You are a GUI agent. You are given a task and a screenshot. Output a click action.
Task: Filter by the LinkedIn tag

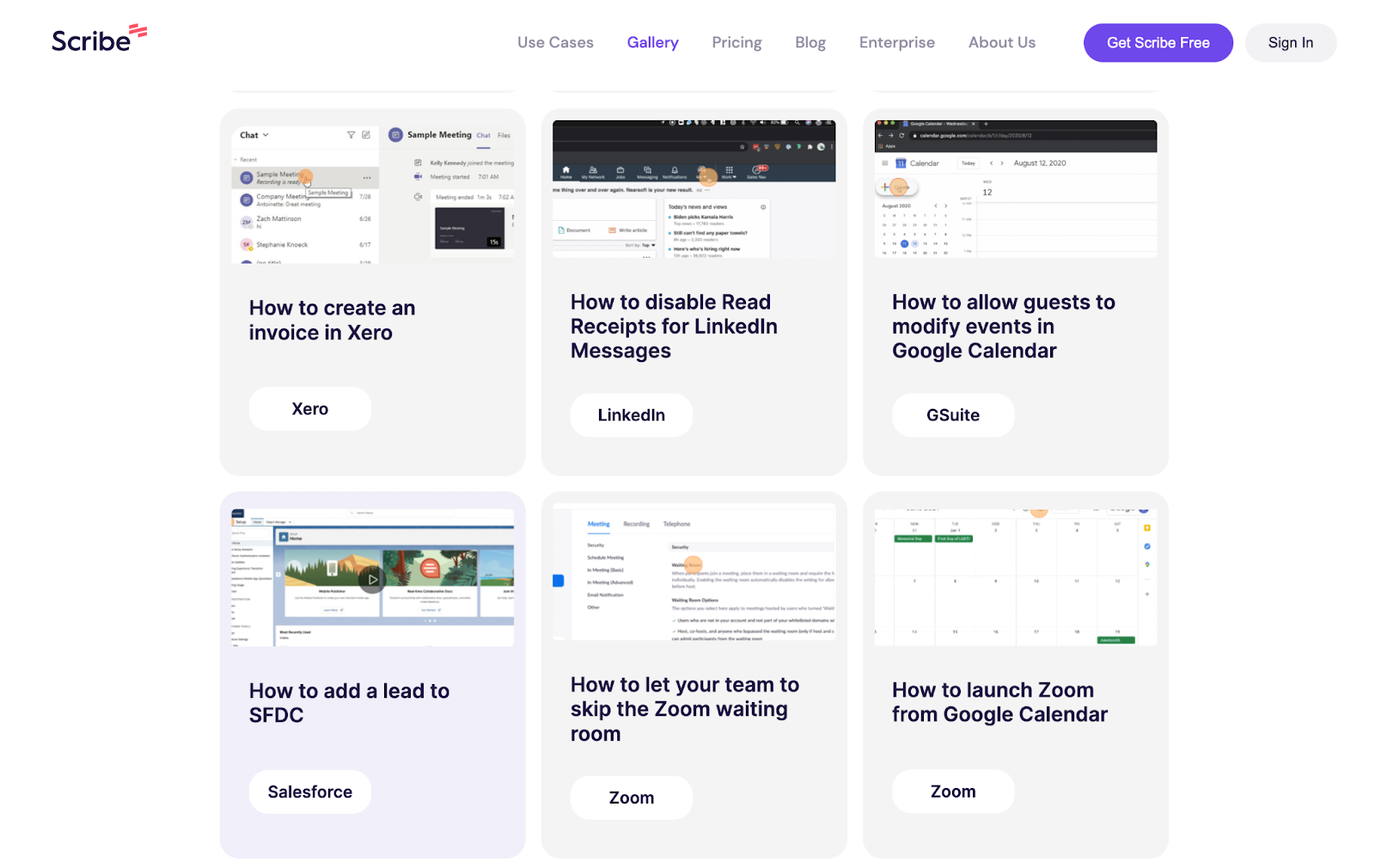pos(631,415)
